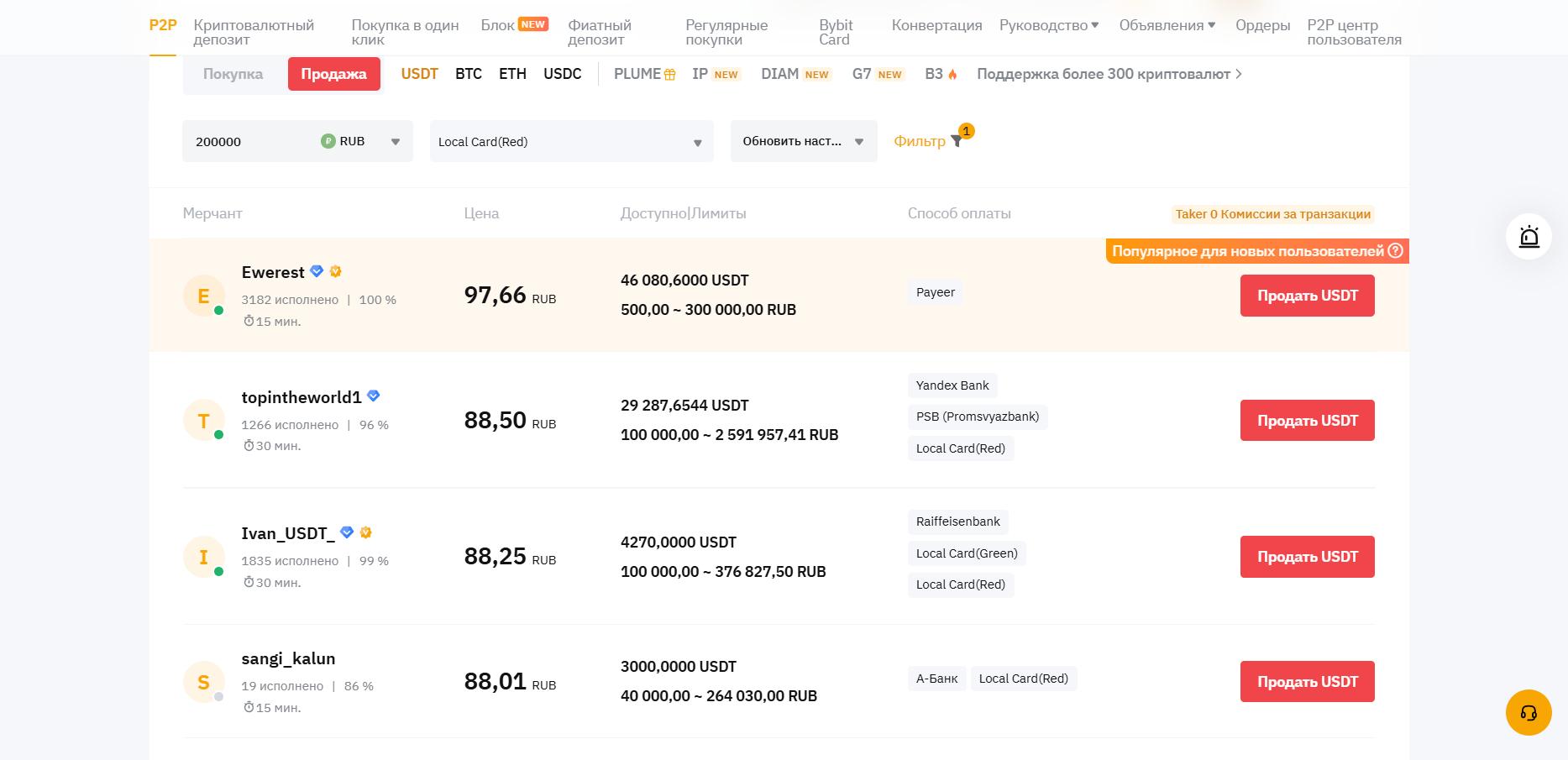The image size is (1568, 760).
Task: Click the orange badge next to Ivan_USDT_
Action: coord(366,532)
